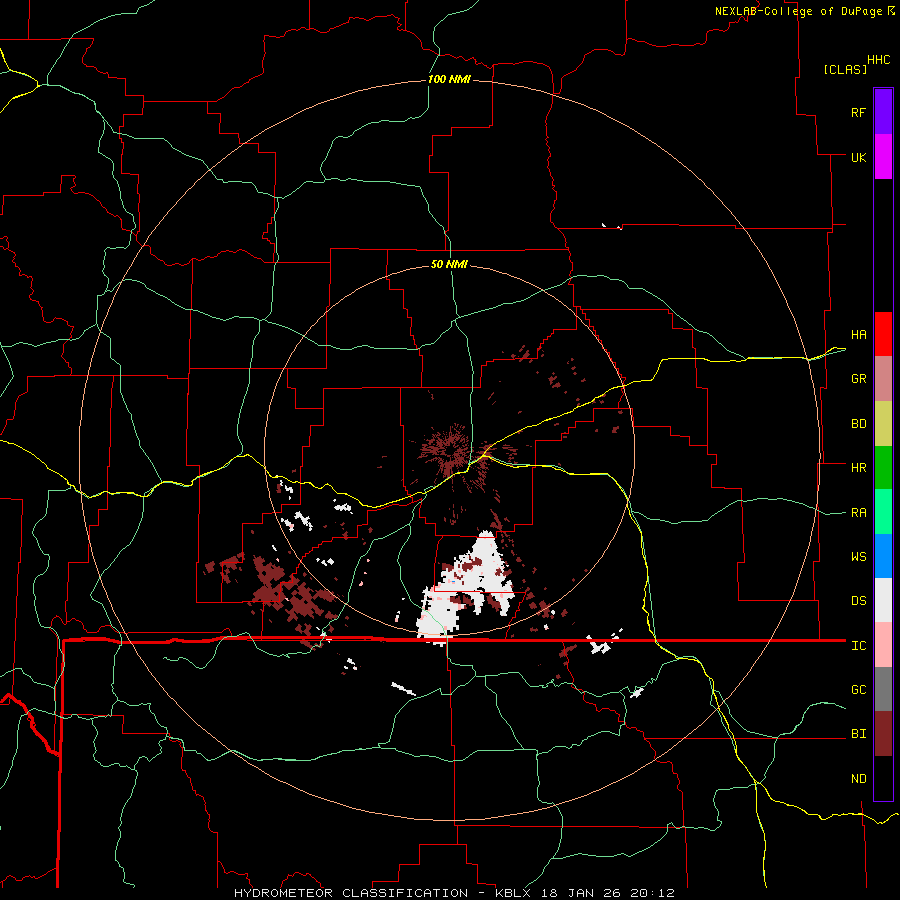900x900 pixels.
Task: Click the WS blue color swatch
Action: (883, 556)
